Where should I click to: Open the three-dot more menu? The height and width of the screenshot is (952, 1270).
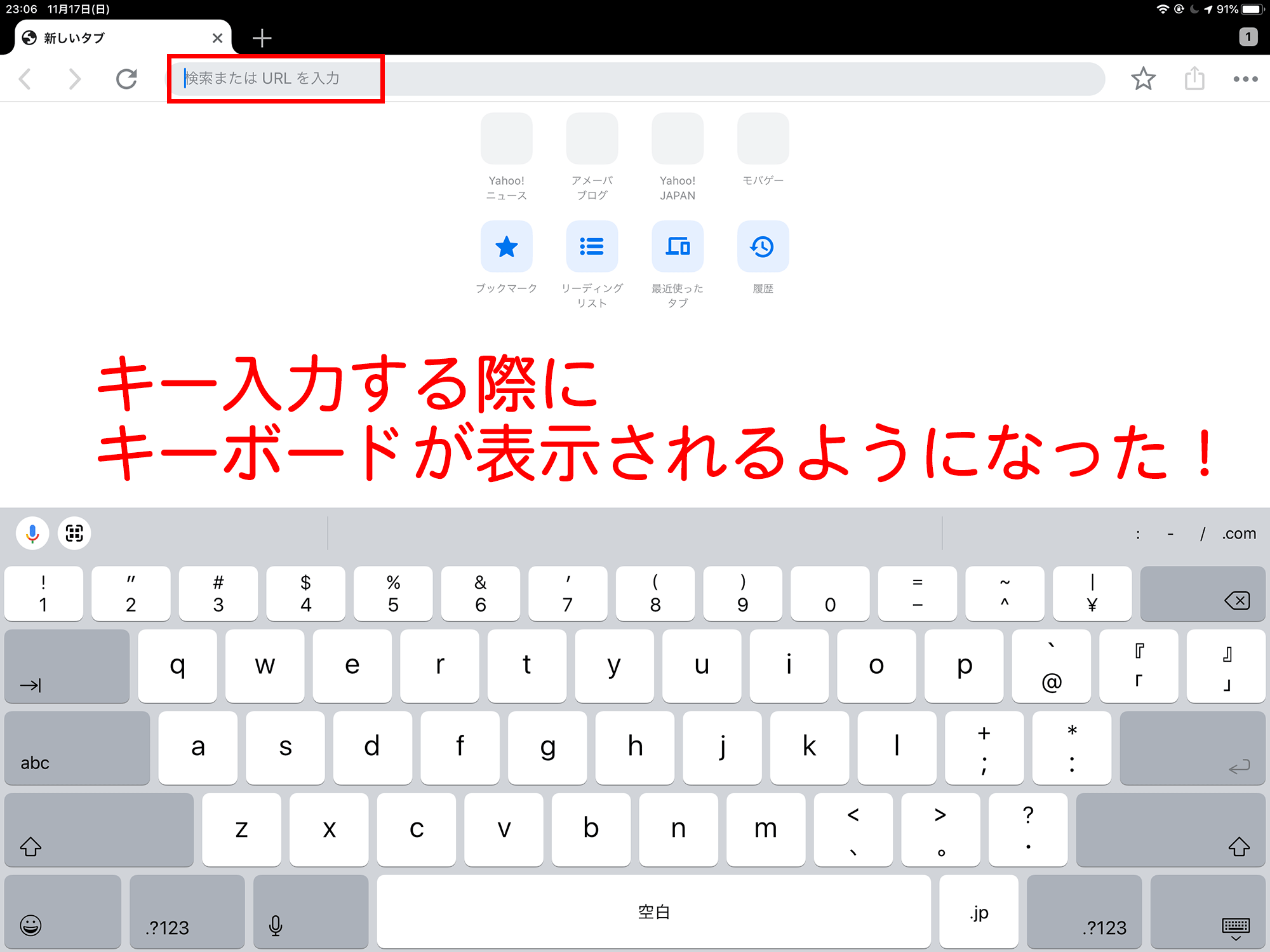[1245, 79]
